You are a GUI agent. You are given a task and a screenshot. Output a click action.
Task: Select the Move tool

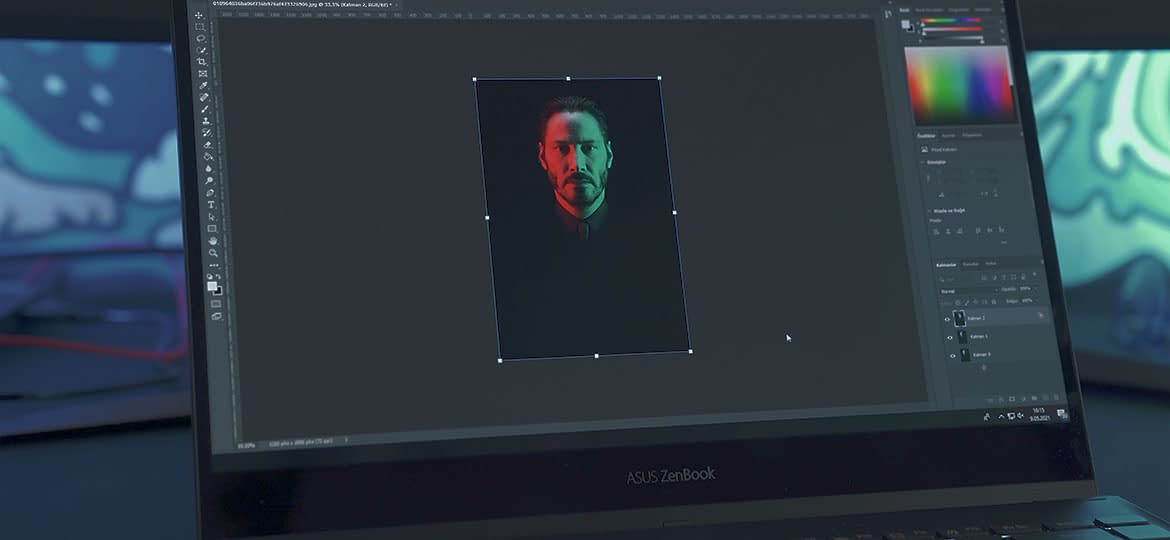[x=198, y=15]
